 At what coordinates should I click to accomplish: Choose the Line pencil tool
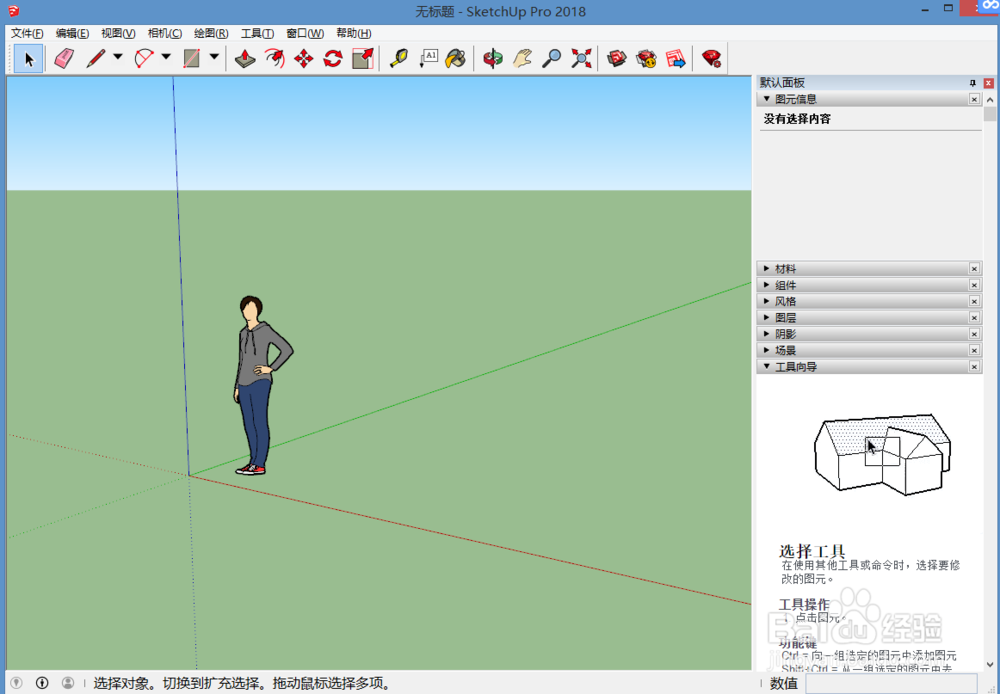click(x=96, y=59)
